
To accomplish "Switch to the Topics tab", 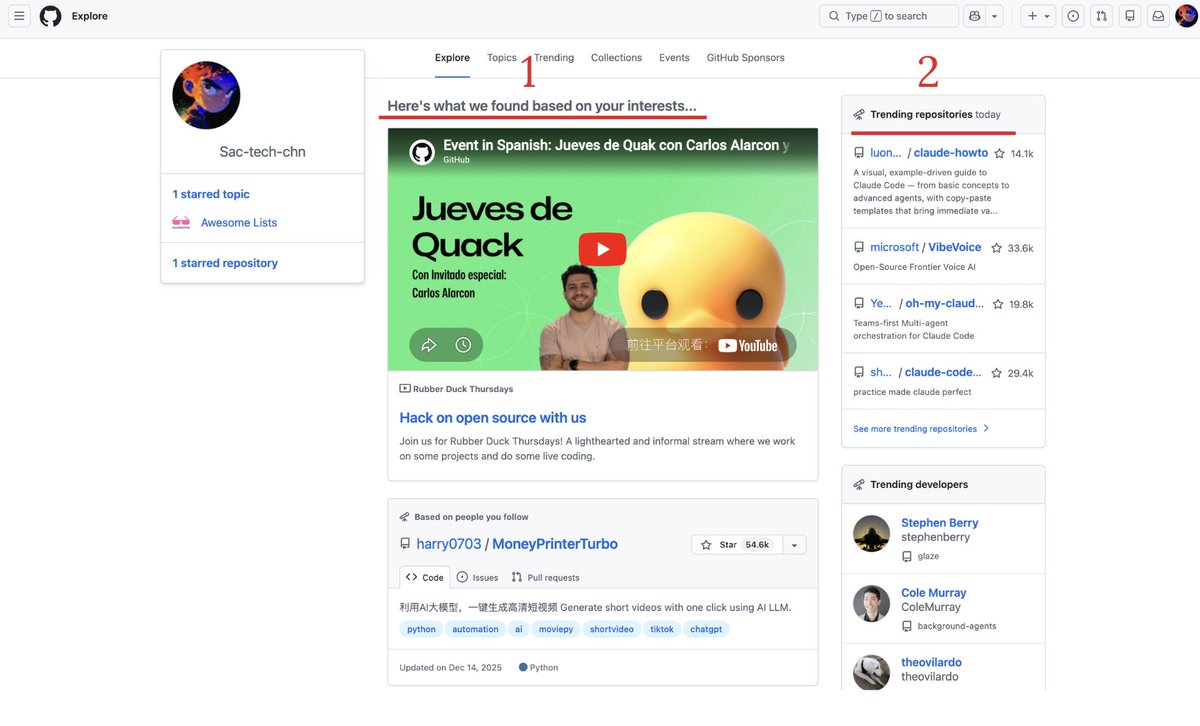I will point(502,58).
